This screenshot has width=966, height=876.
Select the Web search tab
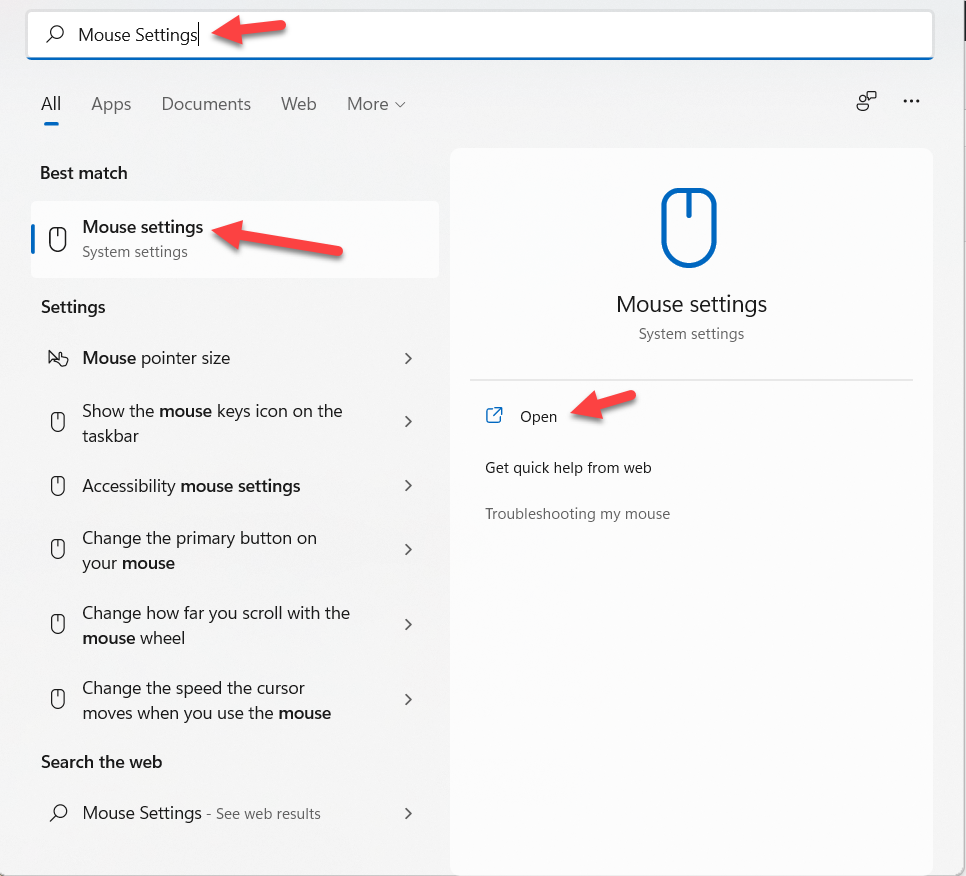pyautogui.click(x=298, y=104)
